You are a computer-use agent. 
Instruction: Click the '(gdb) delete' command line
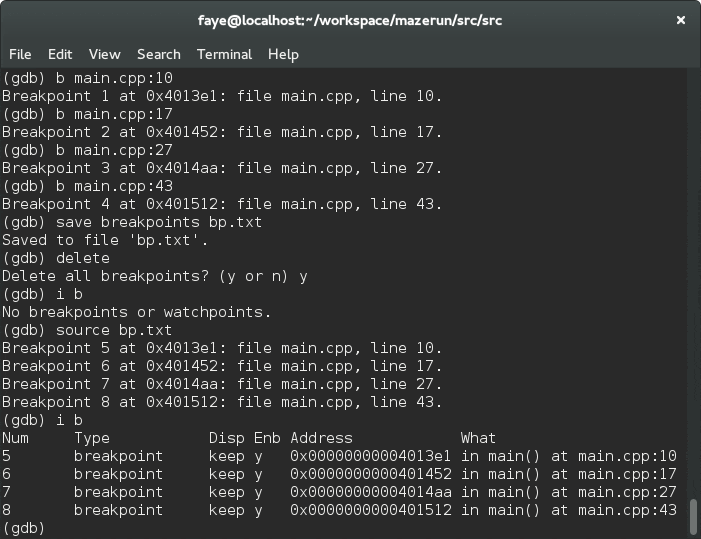click(x=56, y=258)
